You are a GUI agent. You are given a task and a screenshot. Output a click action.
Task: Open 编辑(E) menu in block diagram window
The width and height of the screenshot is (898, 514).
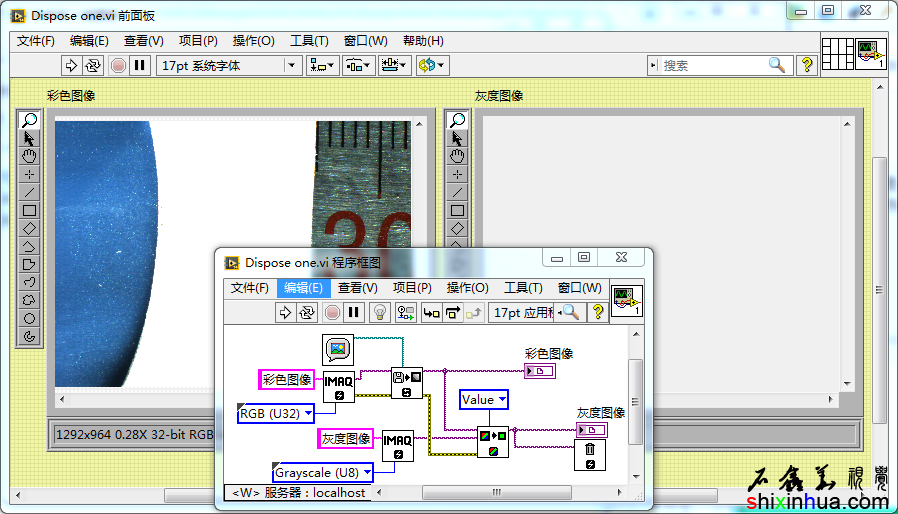click(304, 288)
